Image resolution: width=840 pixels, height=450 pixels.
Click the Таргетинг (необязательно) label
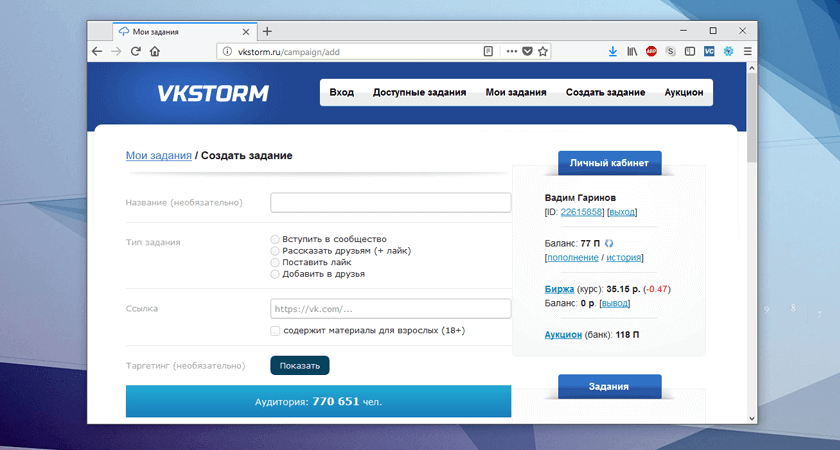click(x=185, y=366)
